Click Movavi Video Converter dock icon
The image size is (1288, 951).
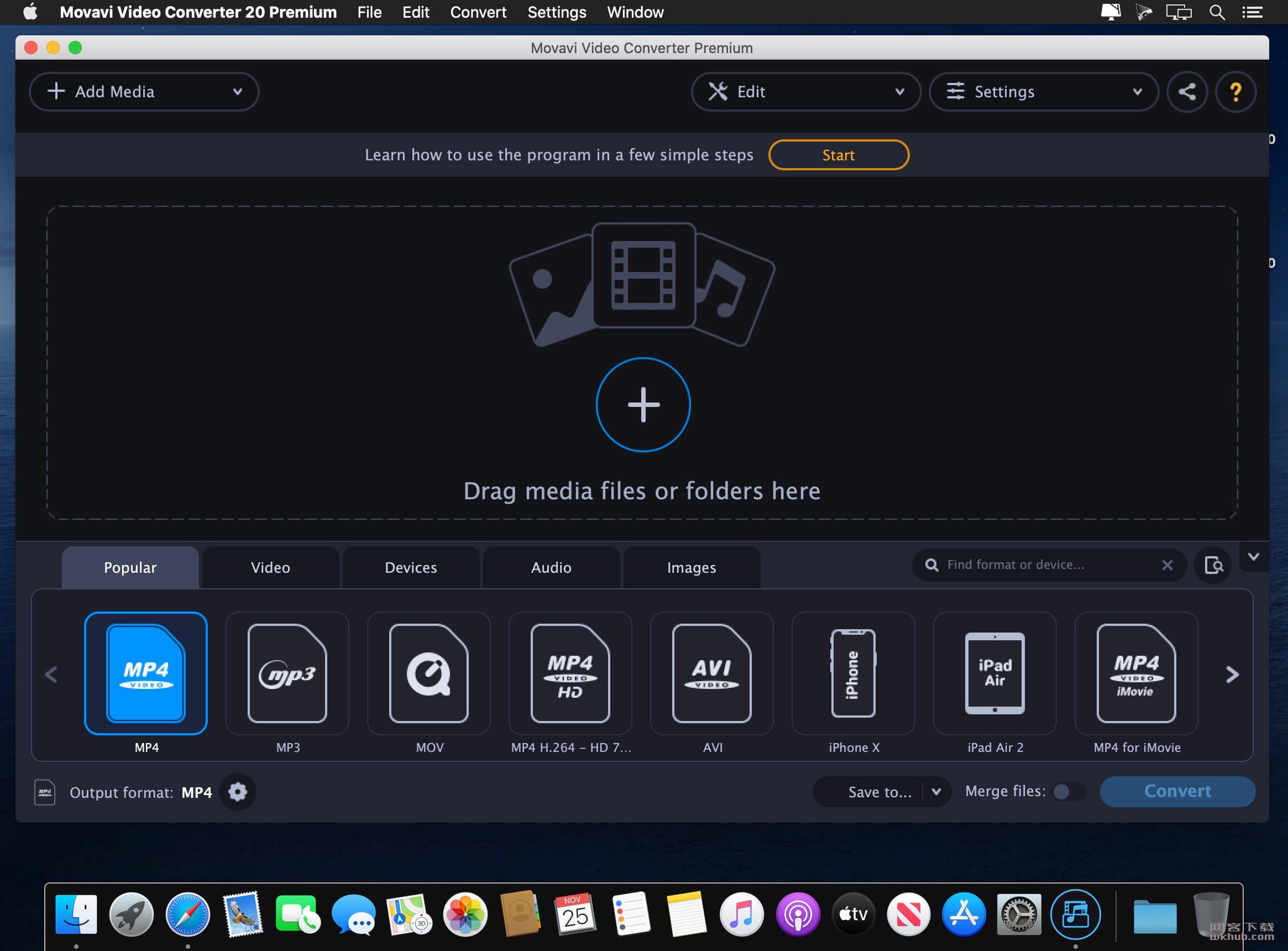(1075, 914)
